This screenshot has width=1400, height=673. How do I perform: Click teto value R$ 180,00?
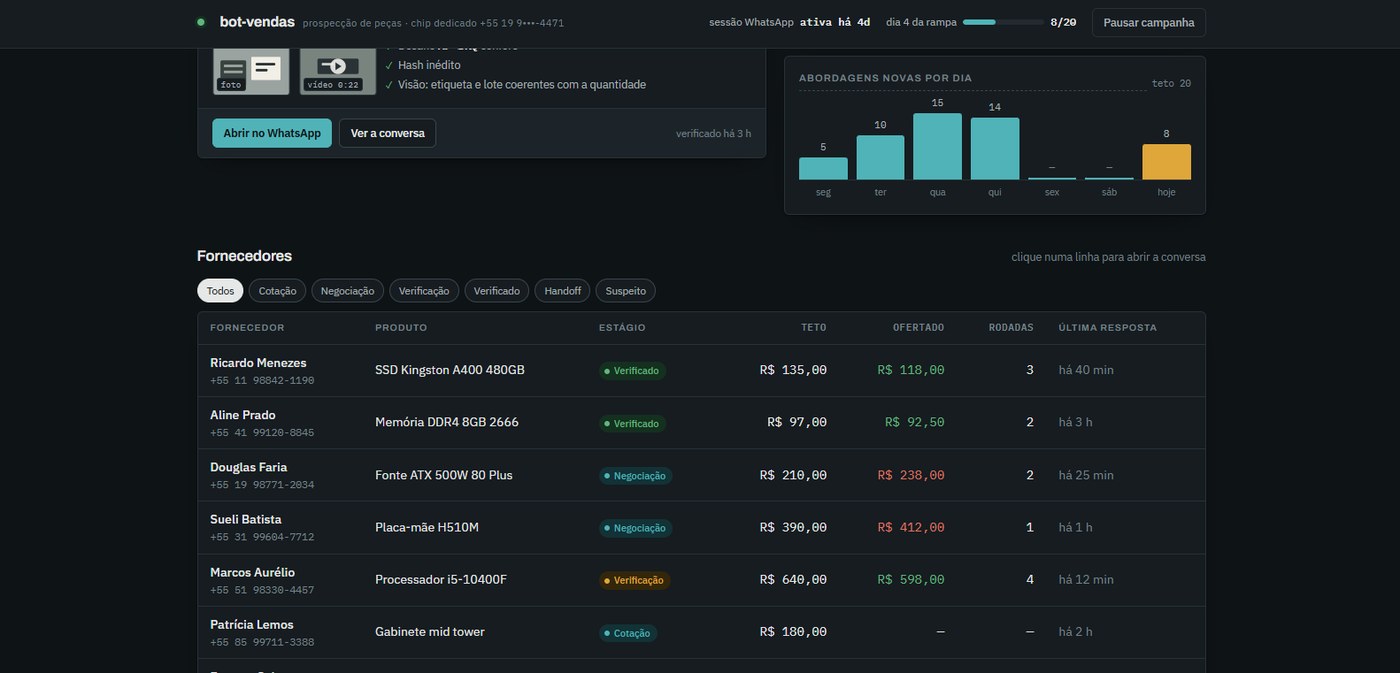(793, 632)
